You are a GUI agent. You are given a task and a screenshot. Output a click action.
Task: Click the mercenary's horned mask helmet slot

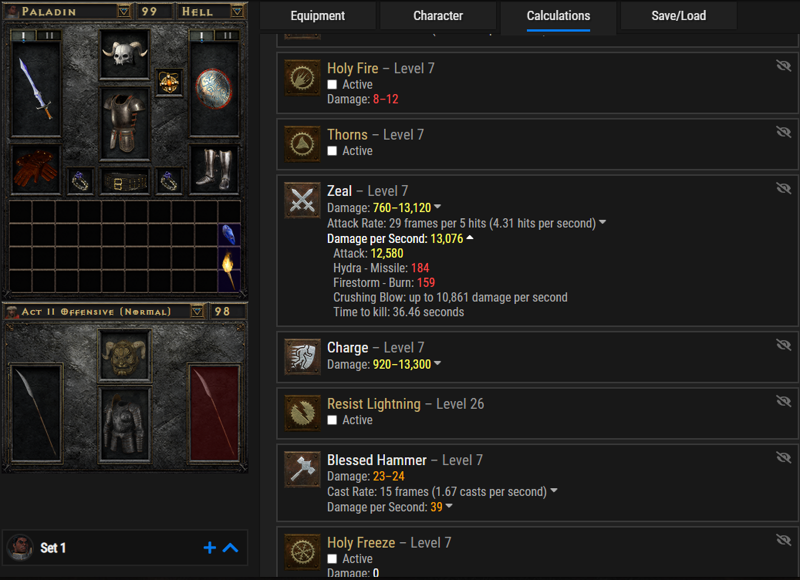coord(124,356)
